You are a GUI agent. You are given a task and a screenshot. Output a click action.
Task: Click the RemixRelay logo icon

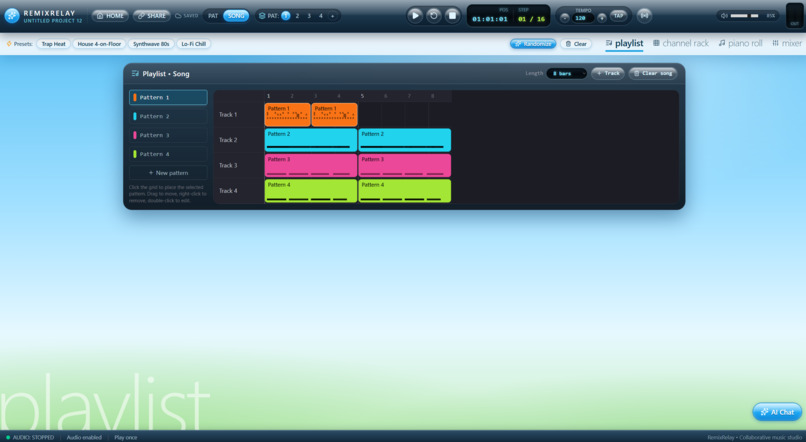pyautogui.click(x=11, y=16)
